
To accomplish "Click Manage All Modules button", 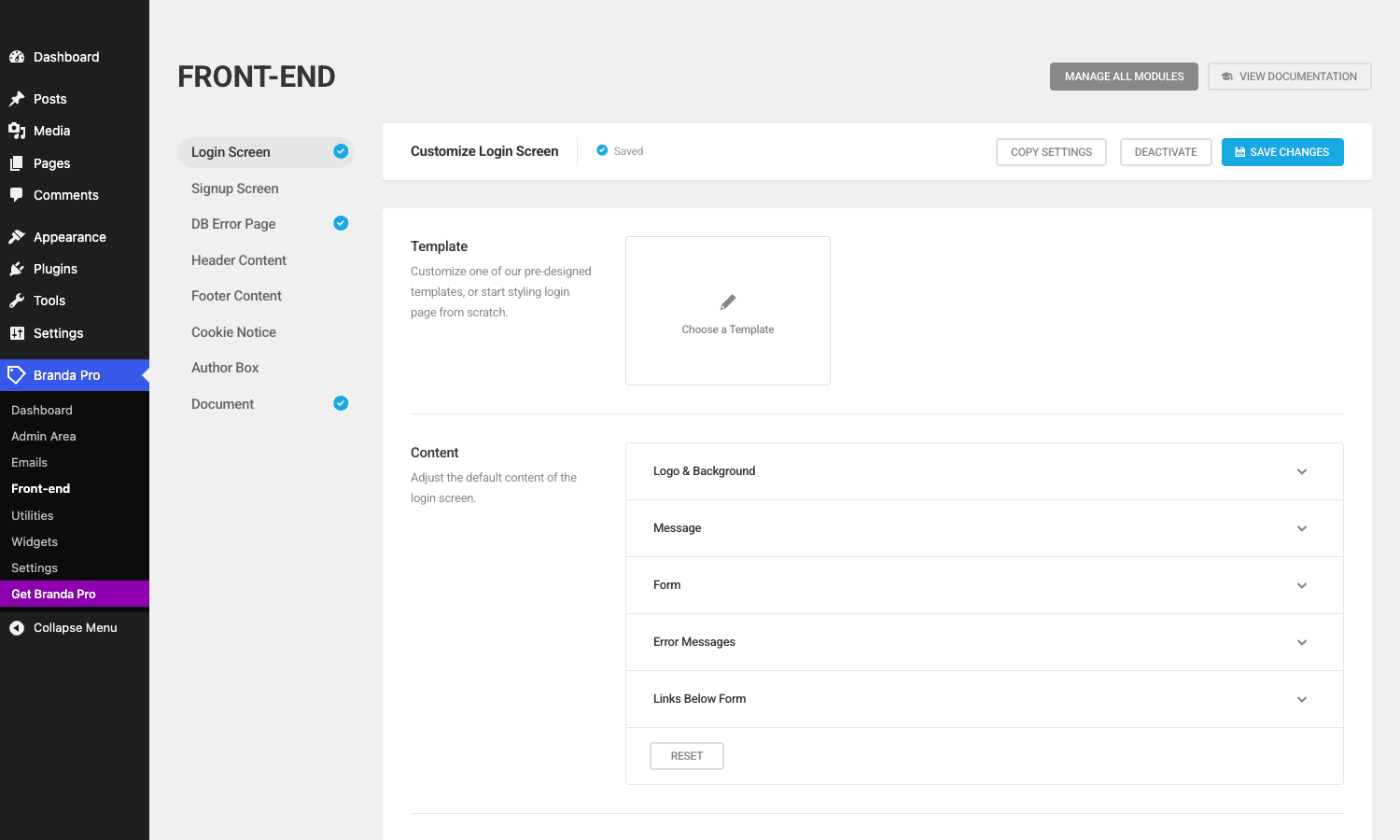I will click(x=1124, y=77).
